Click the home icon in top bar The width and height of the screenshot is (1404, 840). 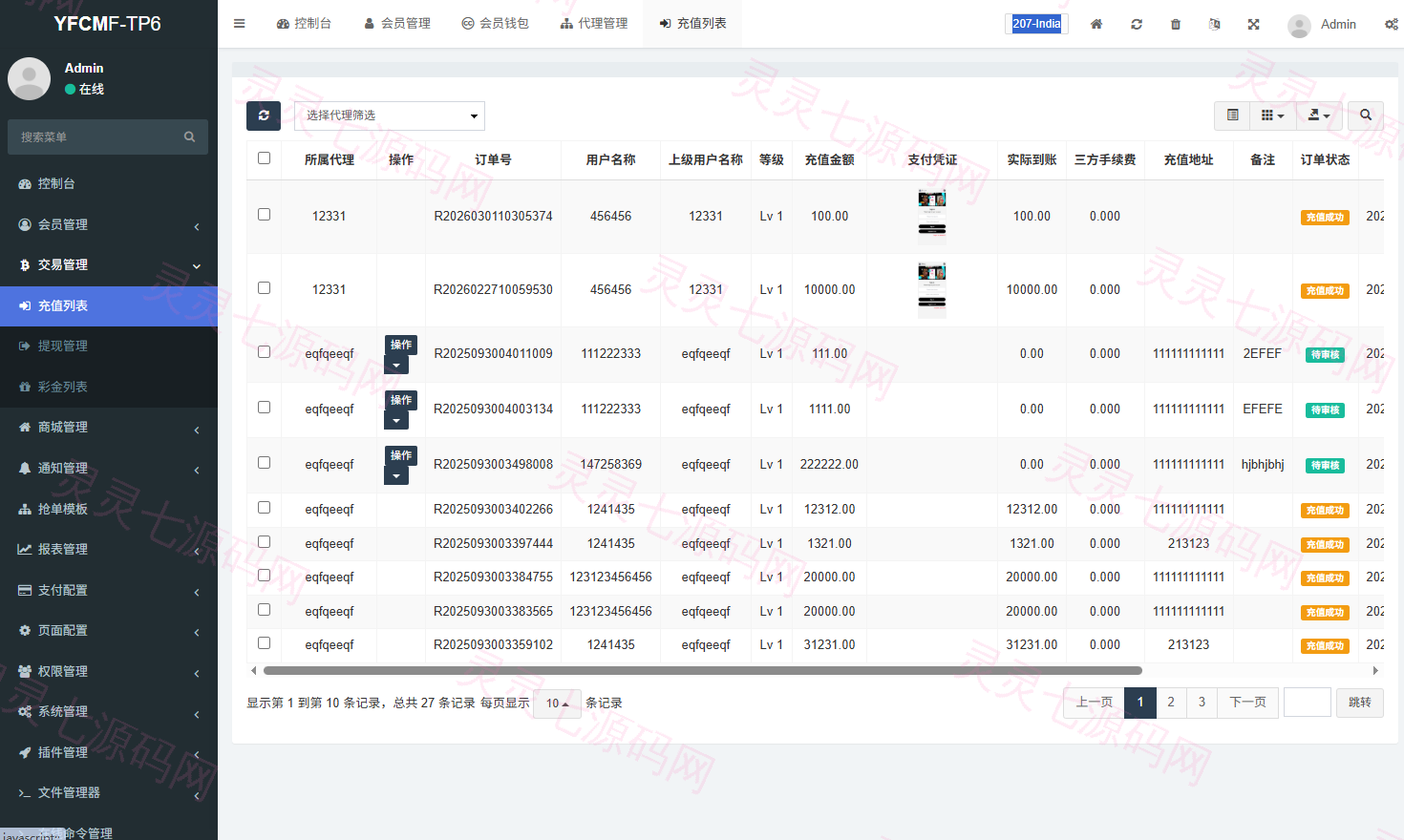1096,24
